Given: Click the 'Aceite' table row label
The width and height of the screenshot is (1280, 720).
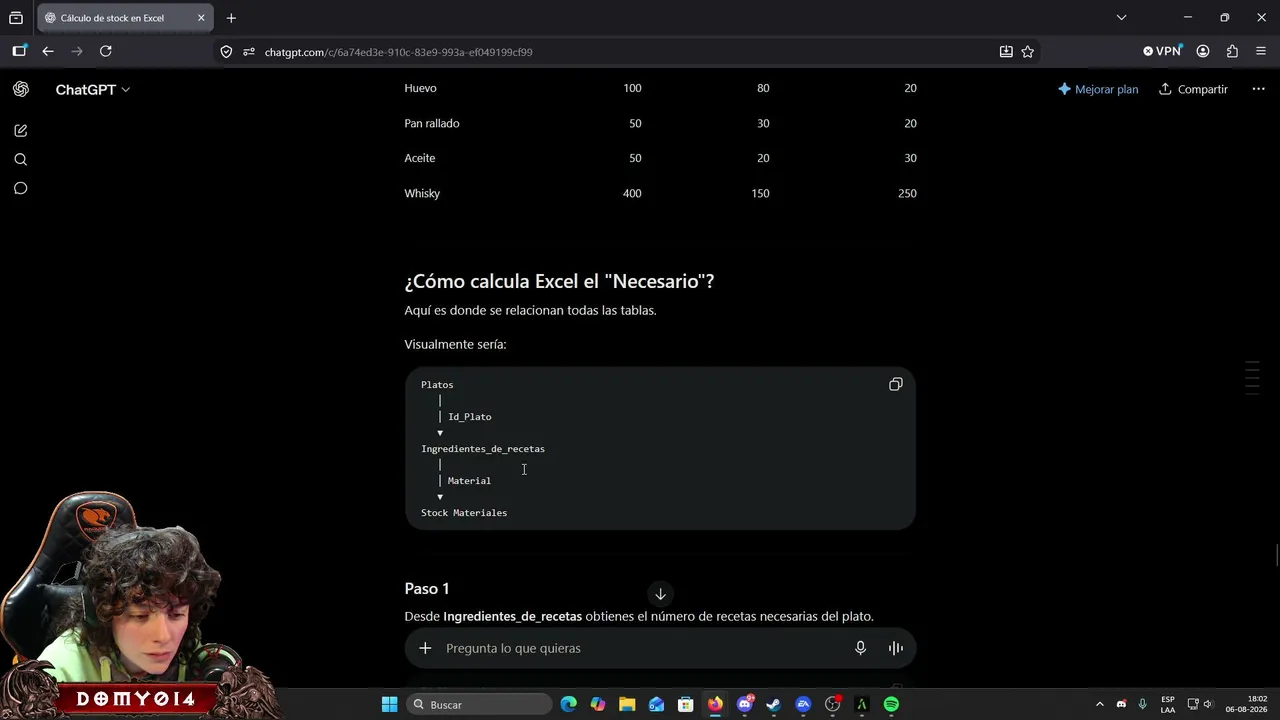Looking at the screenshot, I should click(419, 158).
